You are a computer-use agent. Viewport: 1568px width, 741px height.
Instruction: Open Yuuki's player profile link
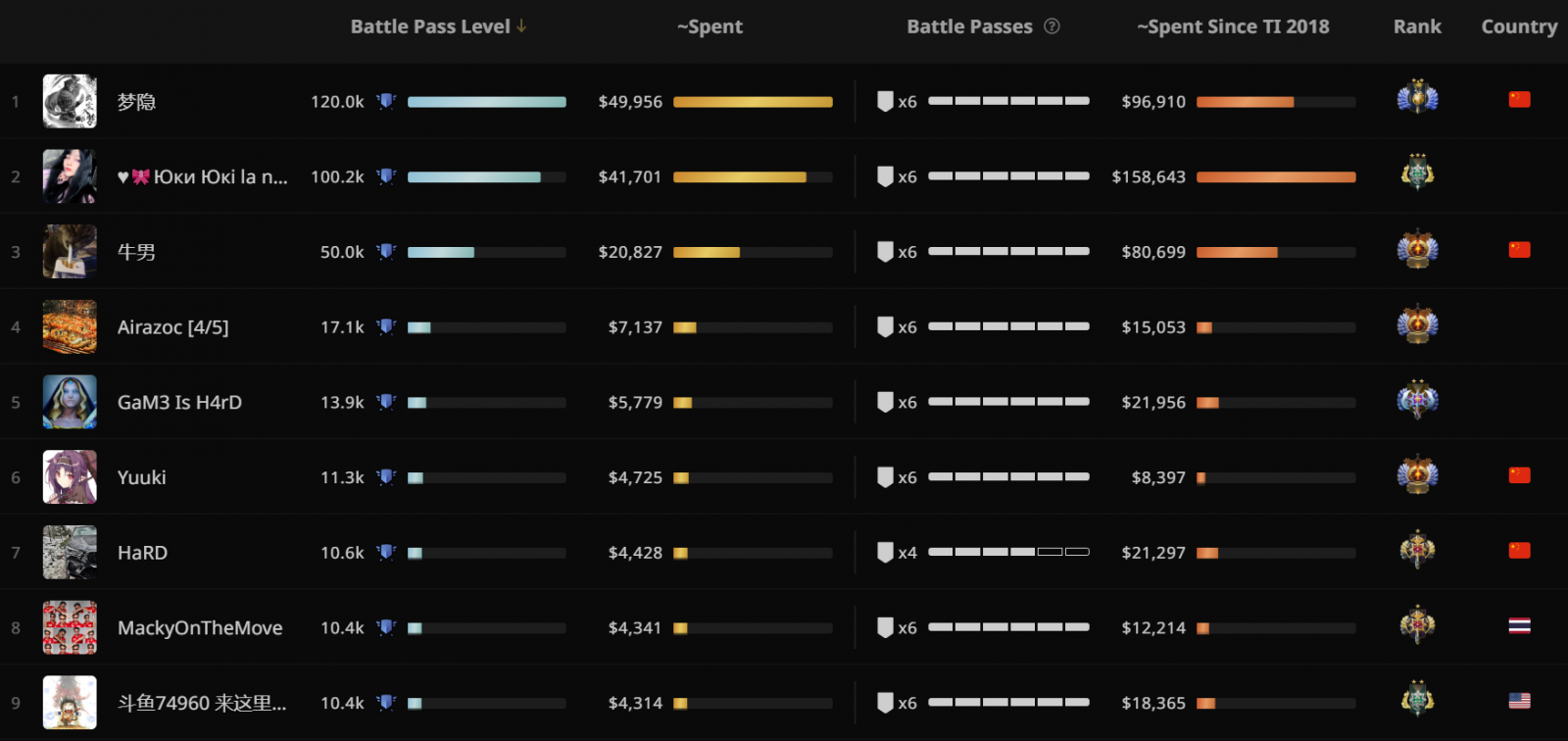(x=142, y=477)
